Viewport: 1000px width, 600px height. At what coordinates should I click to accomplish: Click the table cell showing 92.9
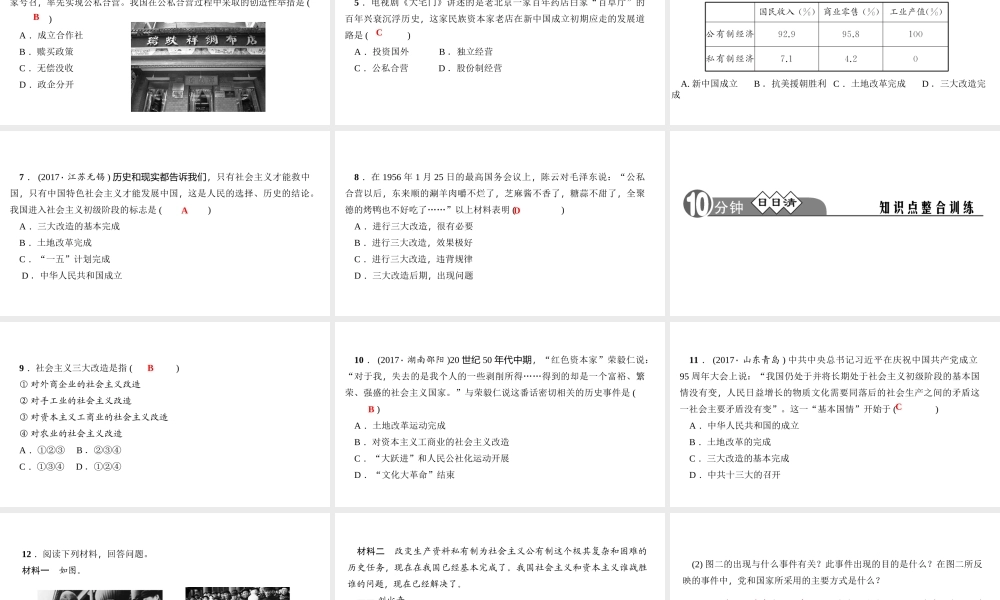(x=786, y=34)
